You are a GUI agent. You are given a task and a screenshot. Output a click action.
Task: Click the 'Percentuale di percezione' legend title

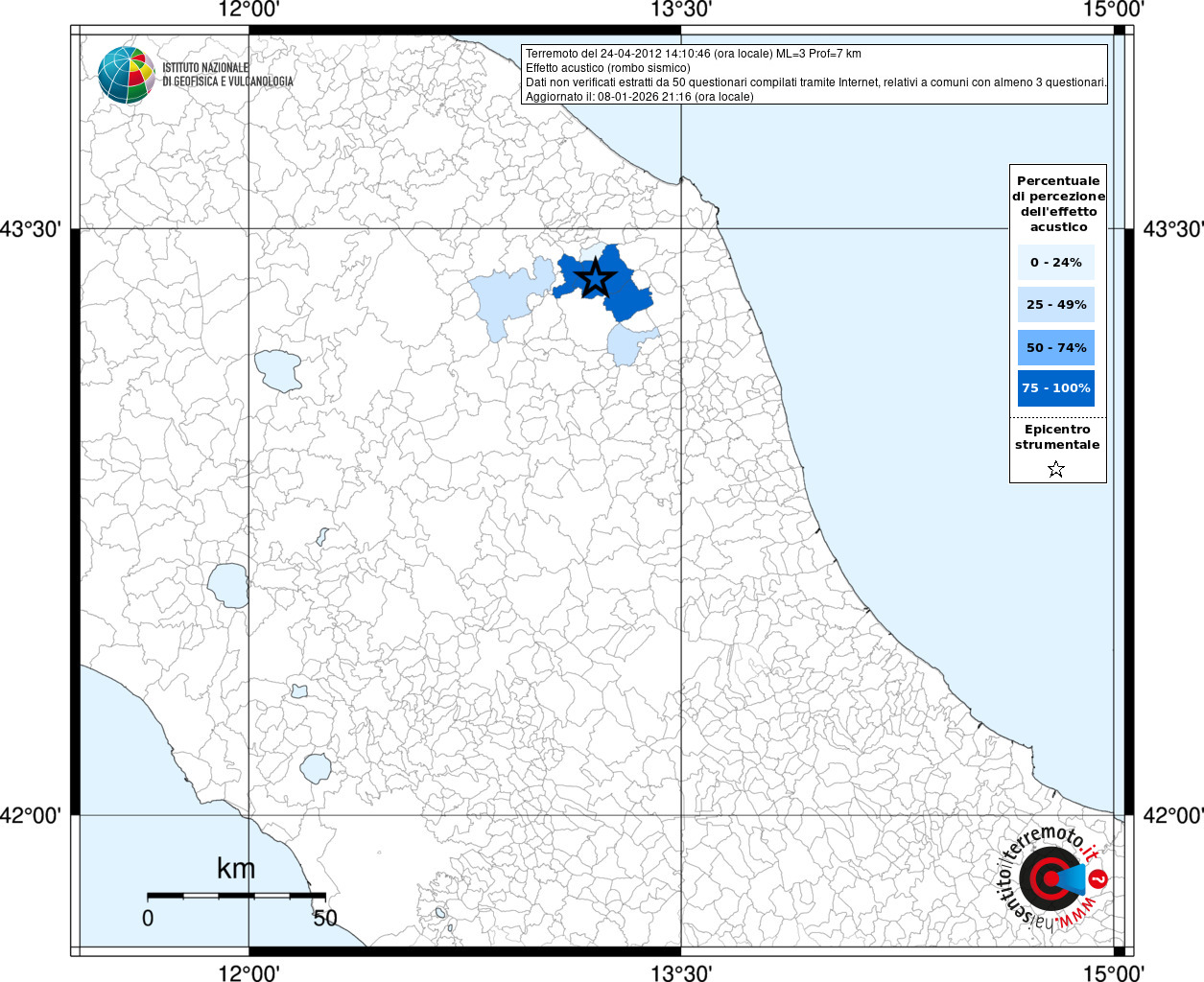(x=1058, y=203)
